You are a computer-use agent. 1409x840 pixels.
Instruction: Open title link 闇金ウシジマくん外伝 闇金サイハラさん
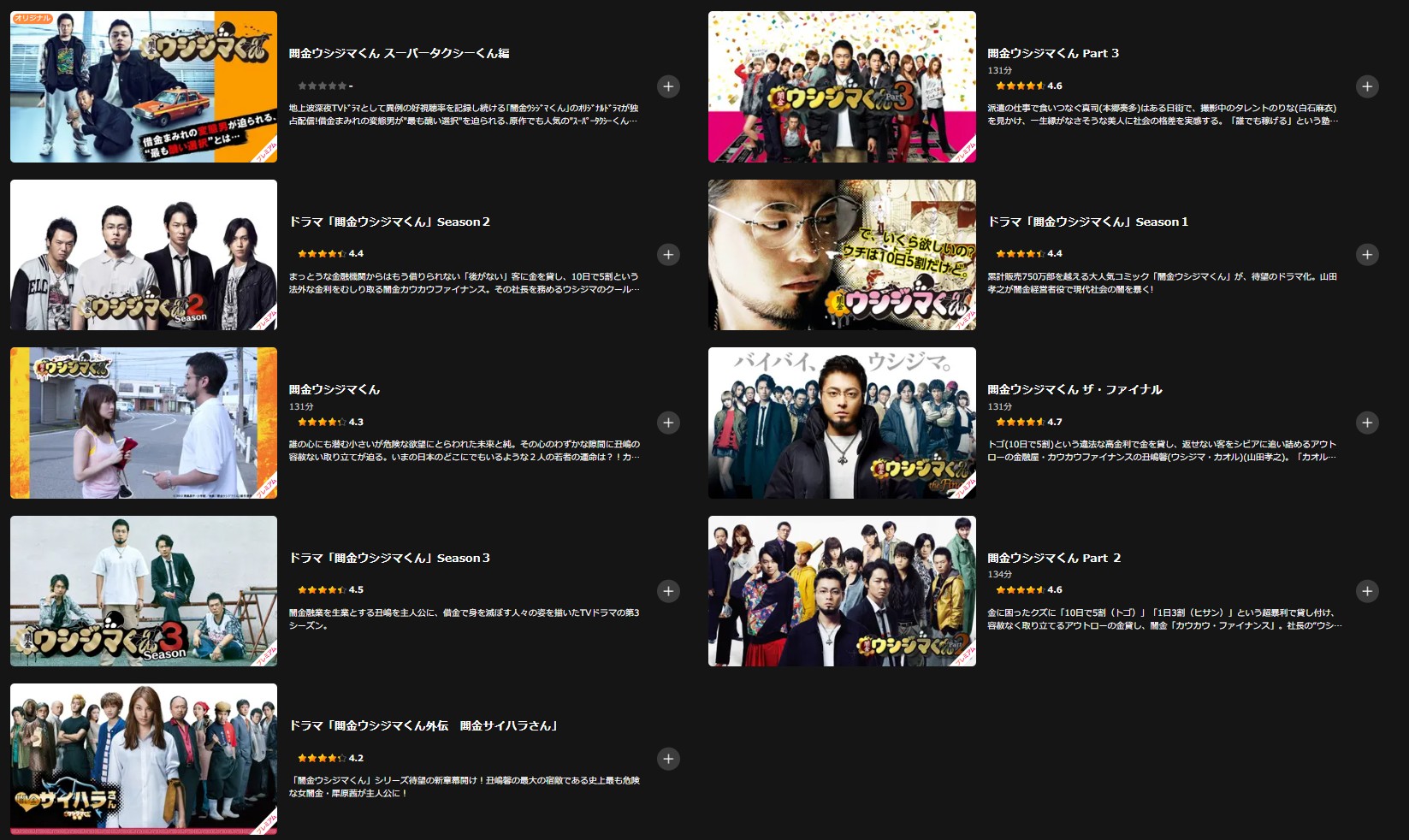tap(424, 725)
